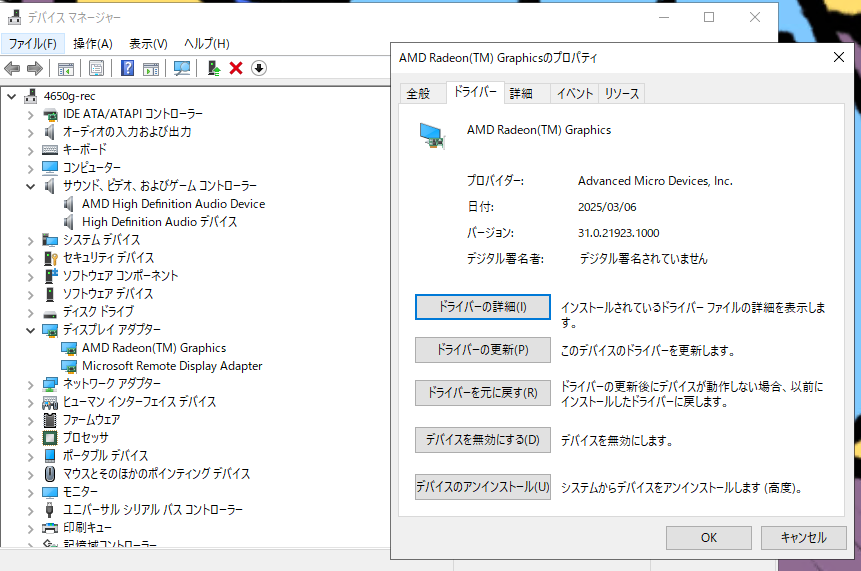Expand ユニバーサル シリアル バス コントローラー
Viewport: 861px width, 571px height.
pos(31,511)
